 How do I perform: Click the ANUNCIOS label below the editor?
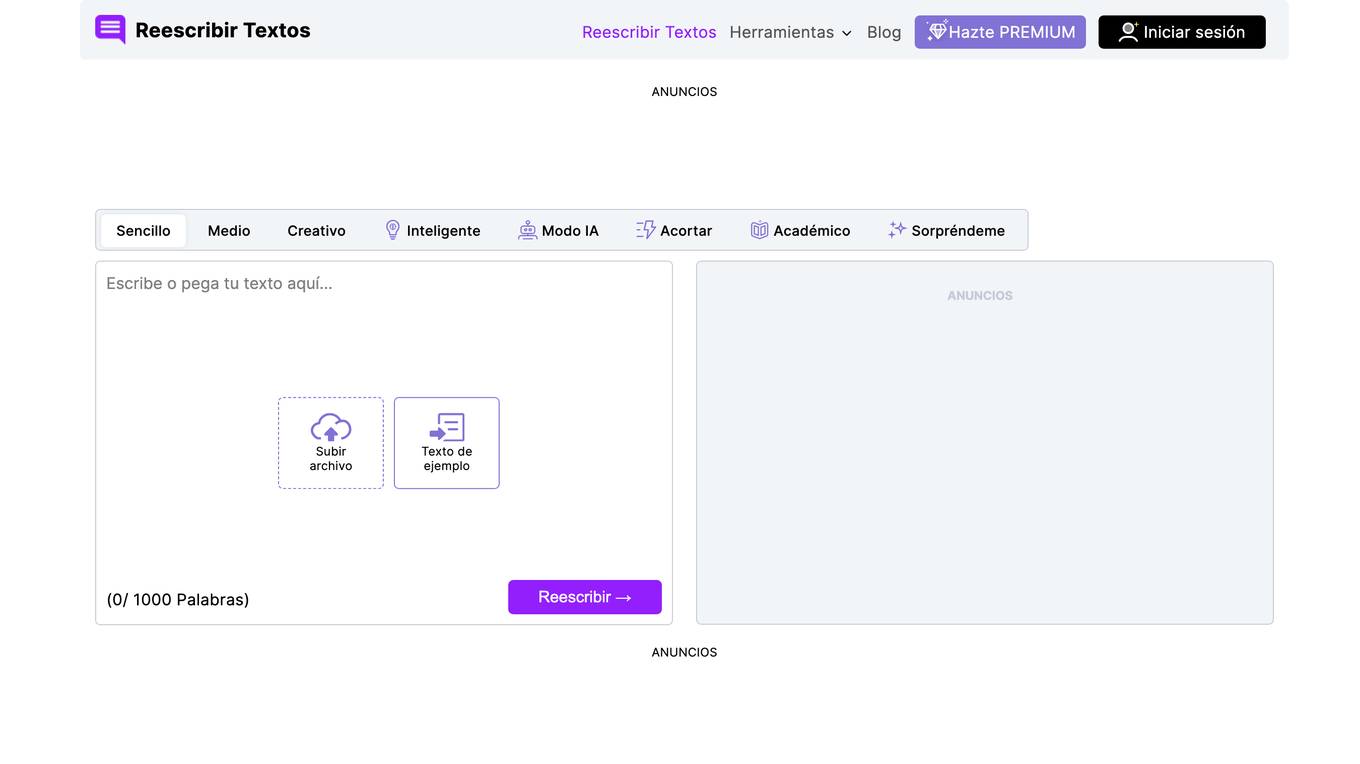pos(684,653)
